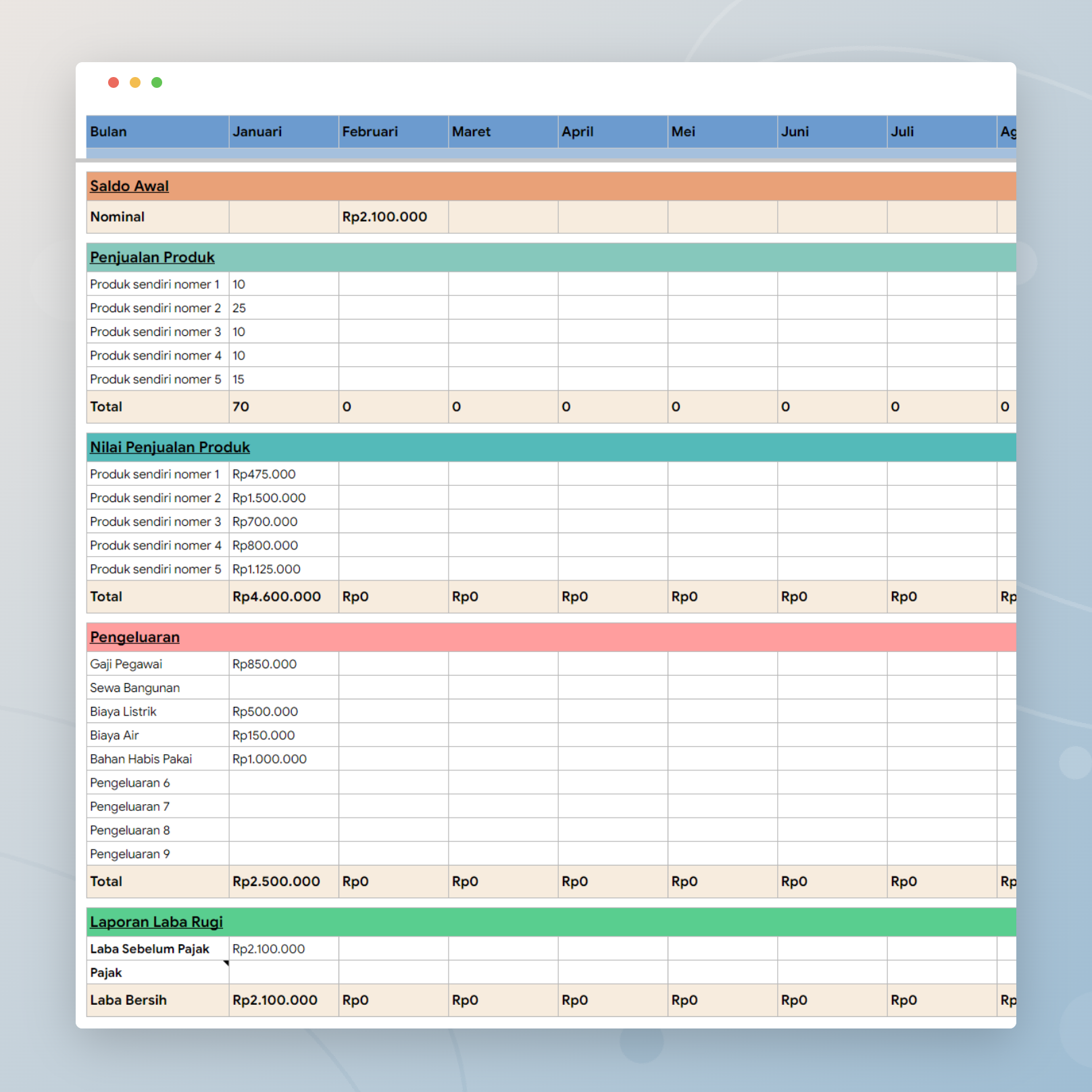Select the Biaya Air row label
The height and width of the screenshot is (1092, 1092).
pos(157,735)
